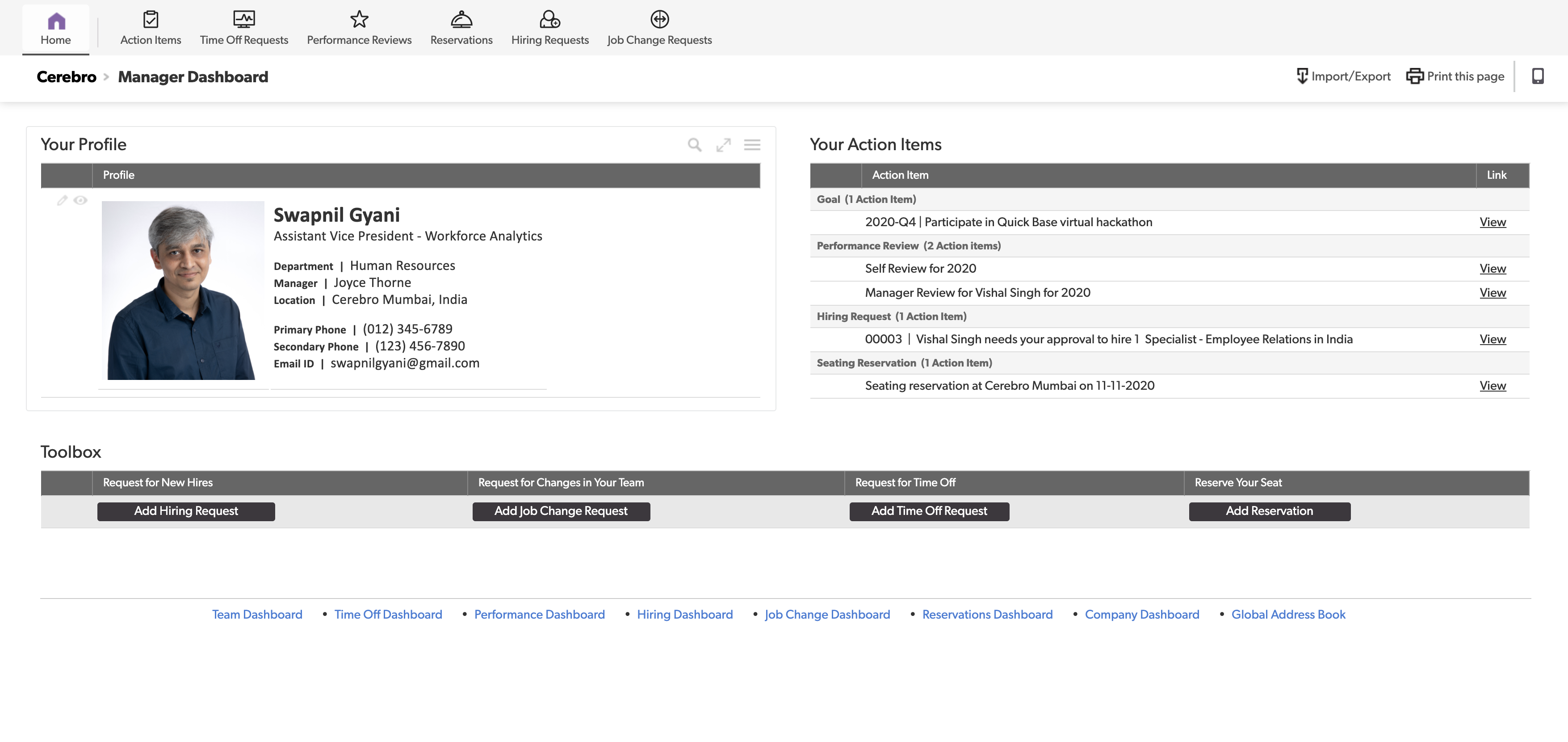The image size is (1568, 742).
Task: Click Swapnil Gyani's profile photo
Action: point(182,291)
